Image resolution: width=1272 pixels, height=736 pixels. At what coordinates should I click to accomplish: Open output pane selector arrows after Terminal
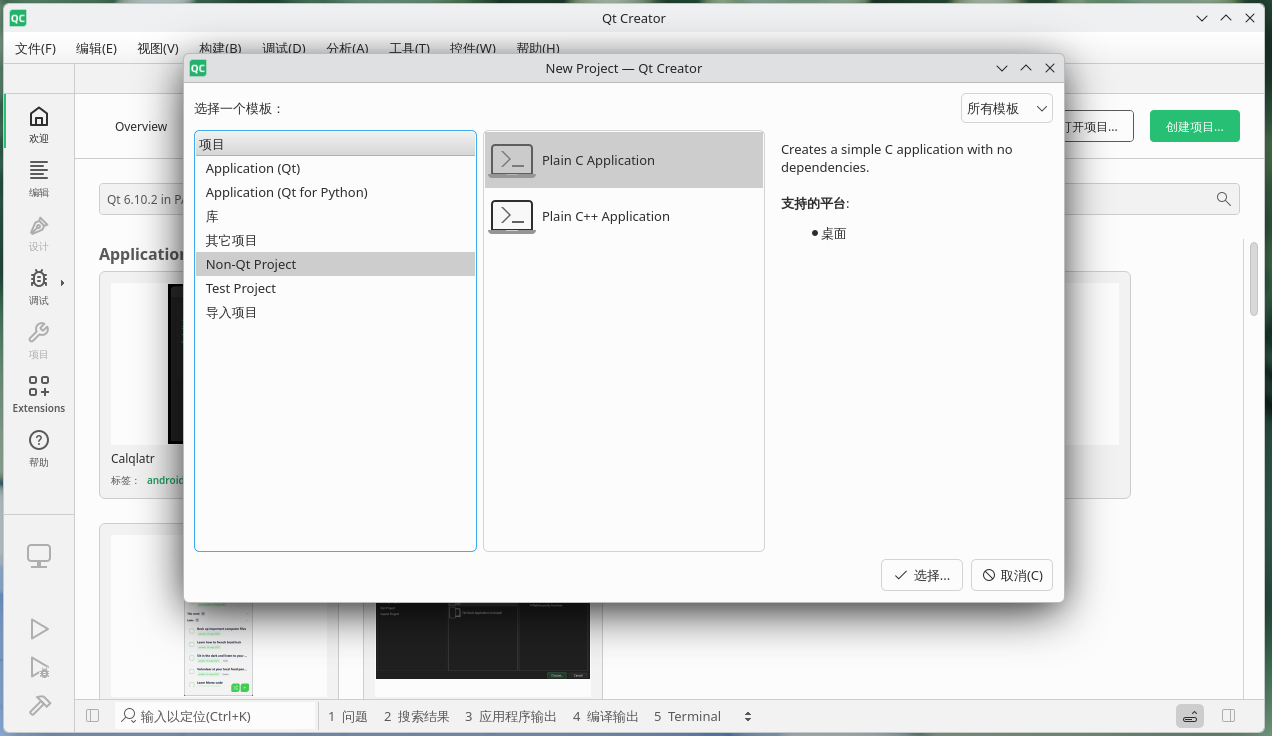click(x=747, y=716)
